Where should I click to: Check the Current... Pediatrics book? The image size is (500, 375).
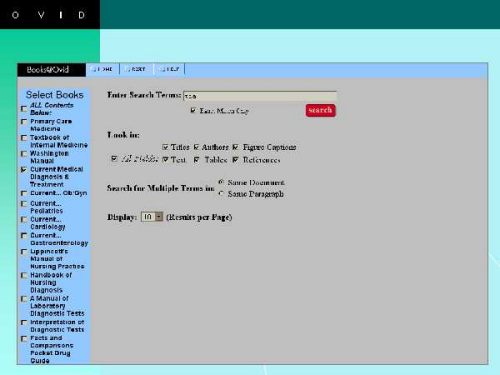tap(24, 204)
